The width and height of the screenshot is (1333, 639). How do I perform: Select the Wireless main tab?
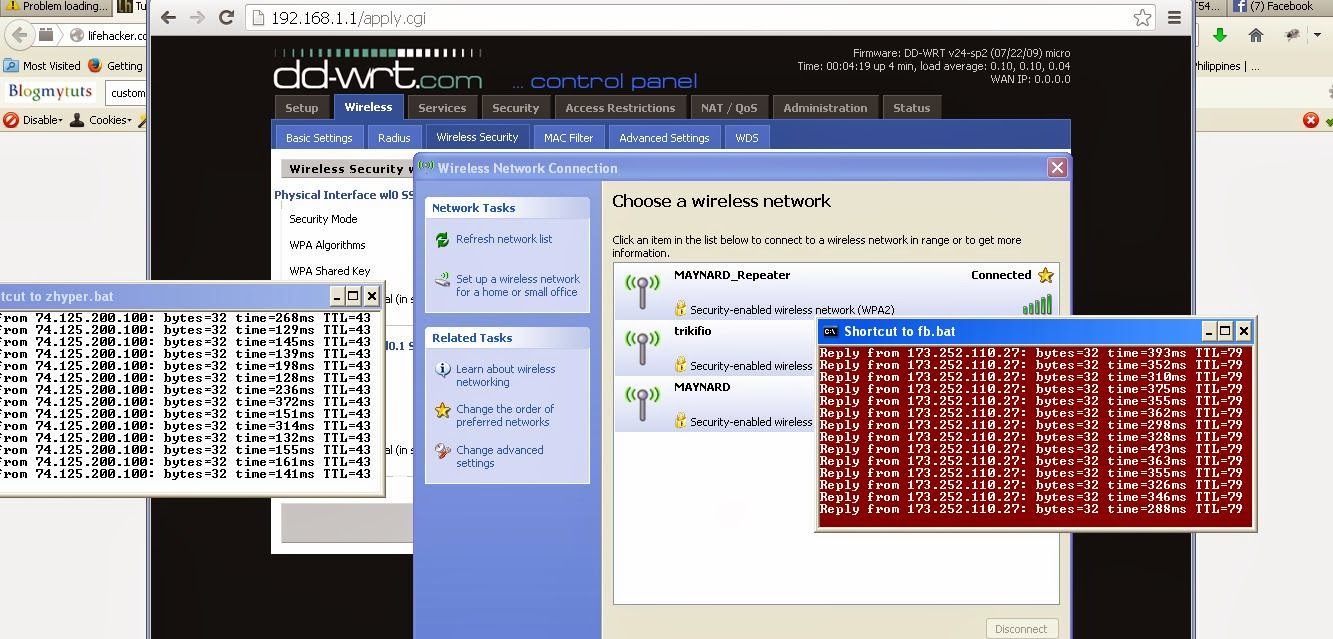[x=368, y=107]
